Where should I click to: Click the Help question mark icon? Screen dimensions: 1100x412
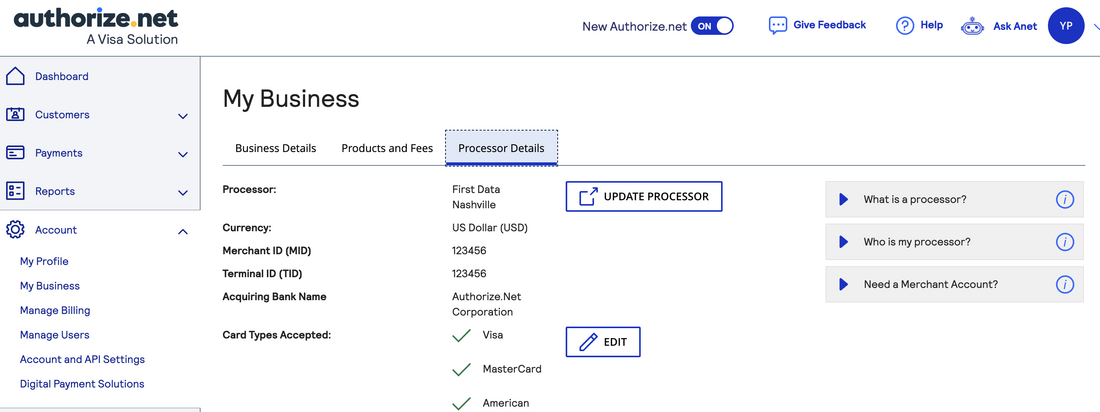pyautogui.click(x=905, y=25)
